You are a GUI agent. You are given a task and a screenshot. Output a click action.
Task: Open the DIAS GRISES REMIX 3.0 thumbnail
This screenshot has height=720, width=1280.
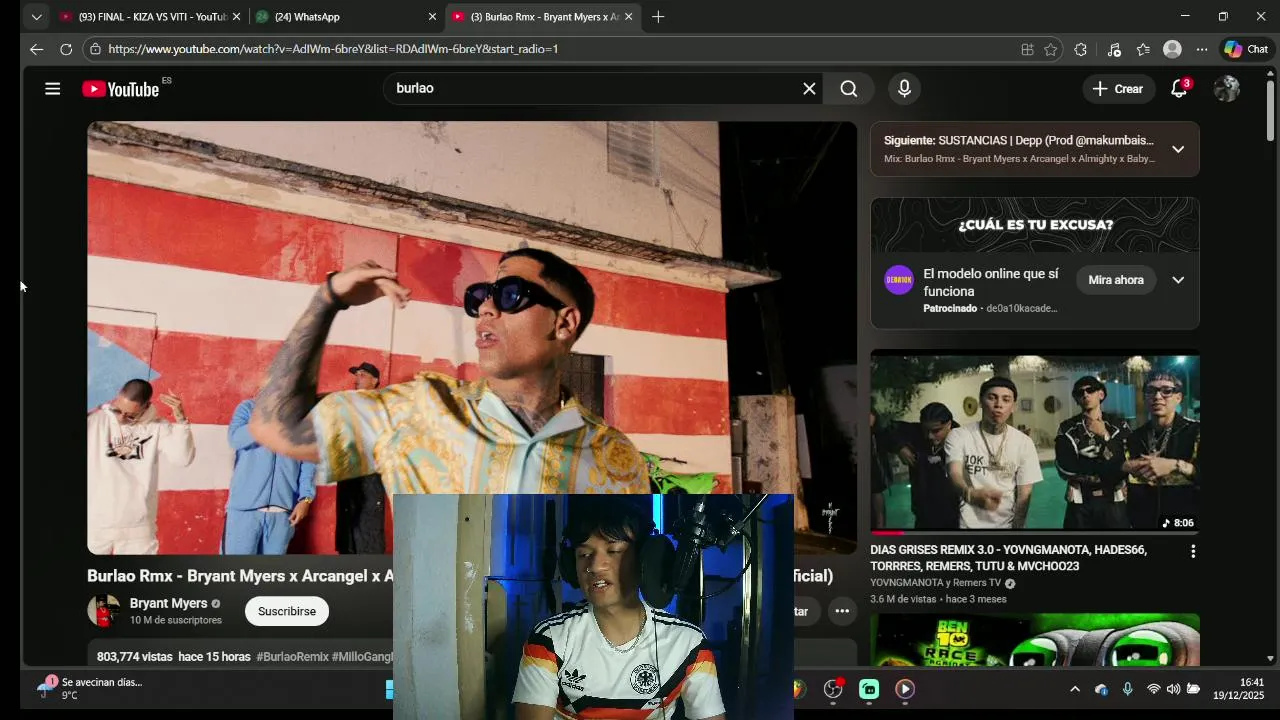(1035, 441)
